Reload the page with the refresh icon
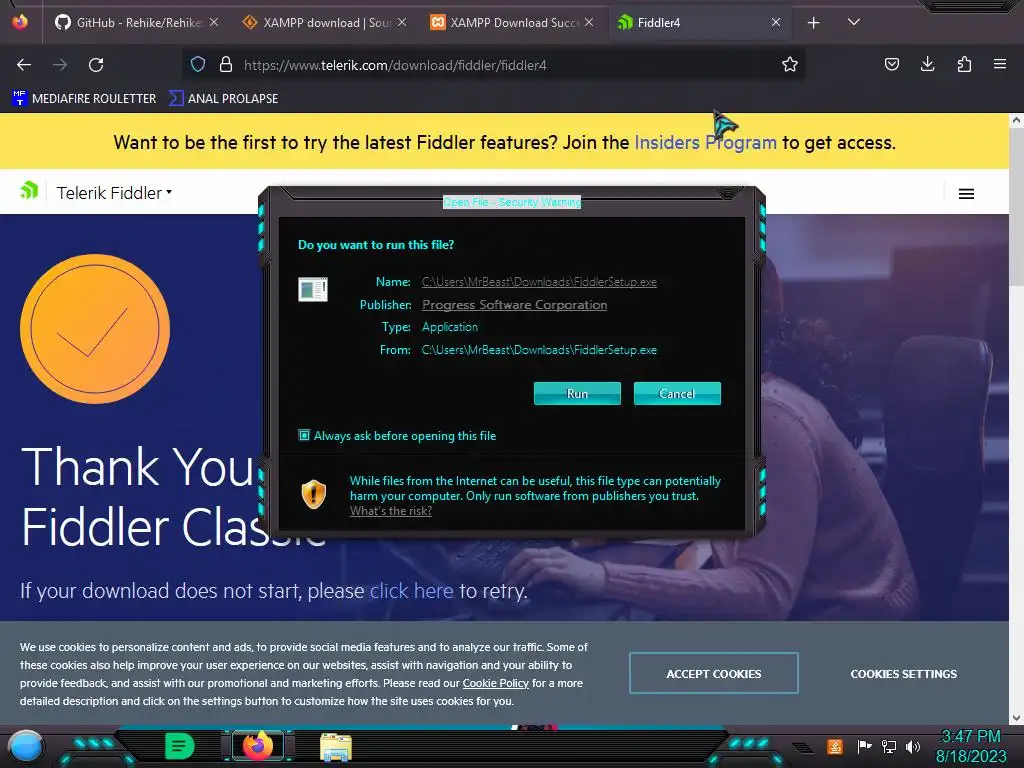 [x=96, y=65]
